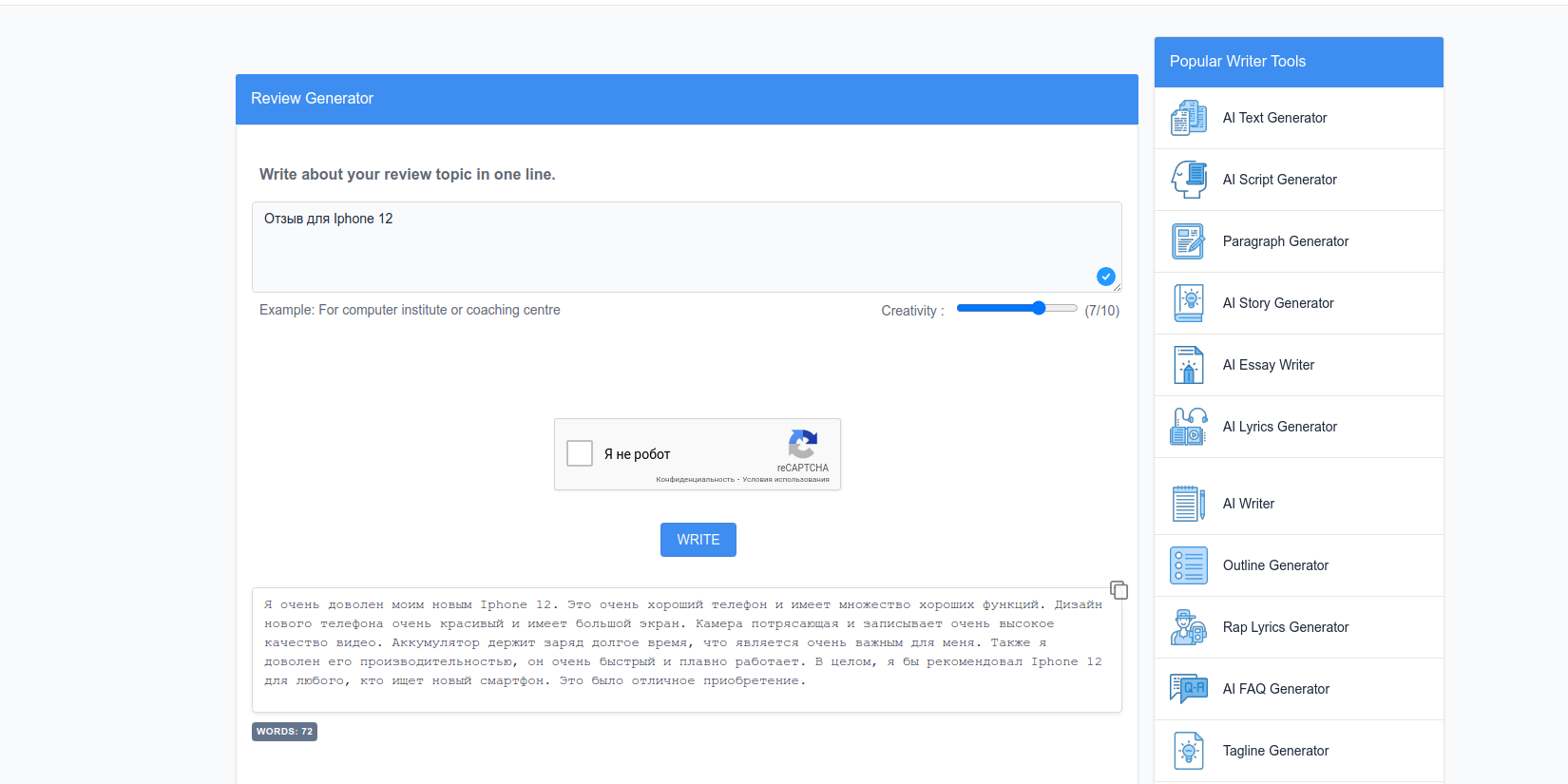Open the reCAPTCHA Условия использования link

click(x=786, y=480)
